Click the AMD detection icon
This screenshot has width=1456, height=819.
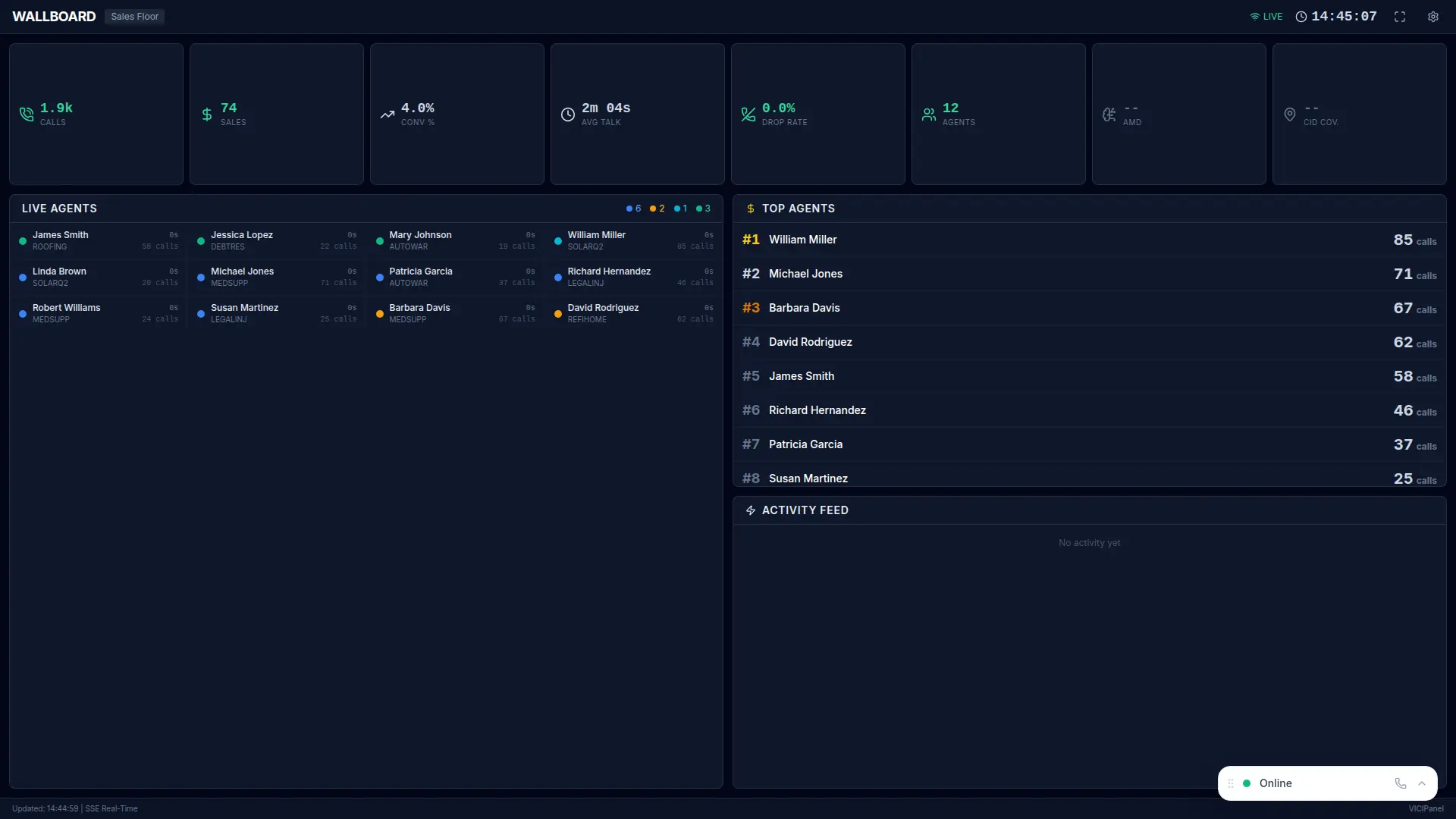1109,115
